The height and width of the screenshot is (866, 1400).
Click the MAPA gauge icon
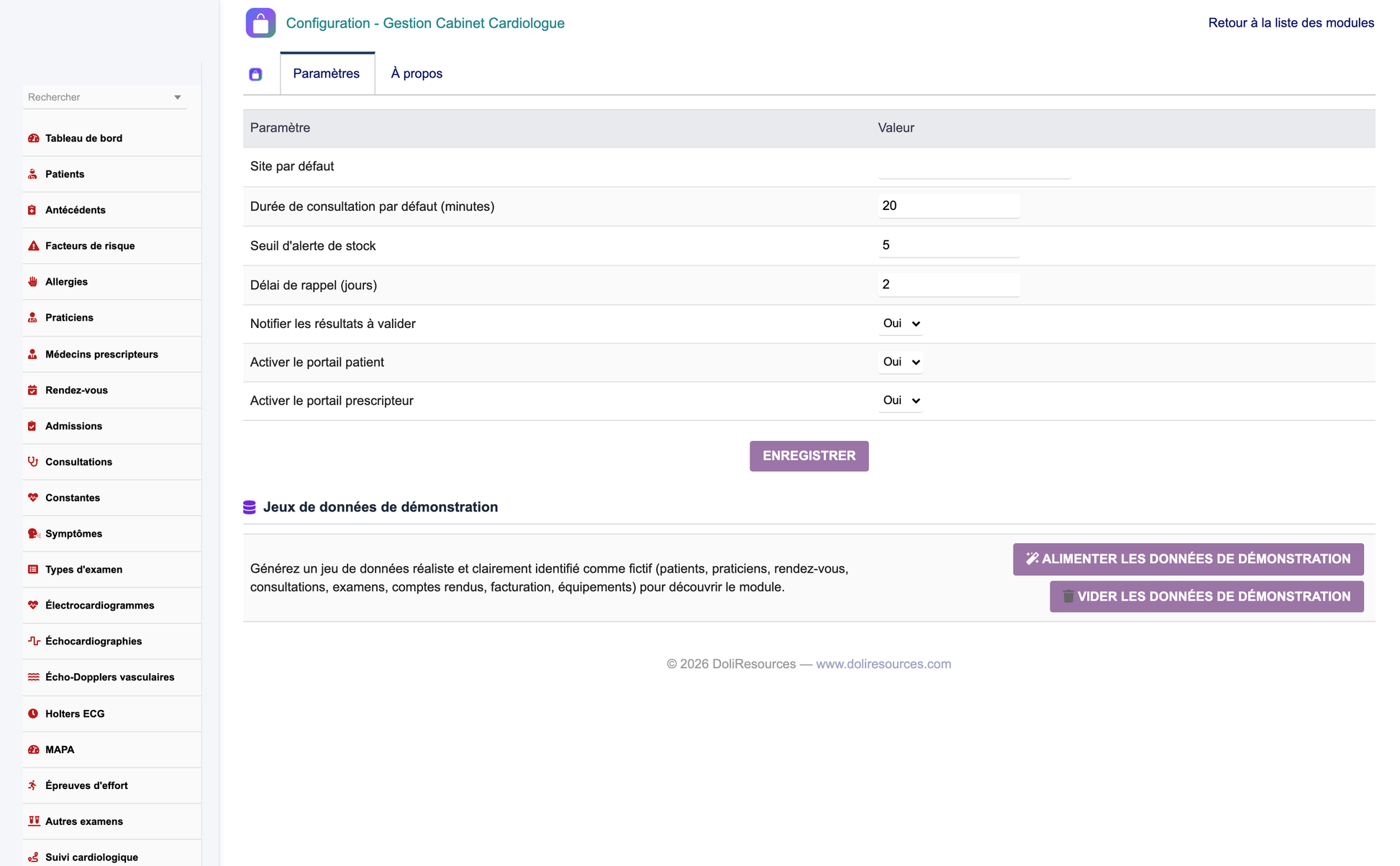click(33, 750)
